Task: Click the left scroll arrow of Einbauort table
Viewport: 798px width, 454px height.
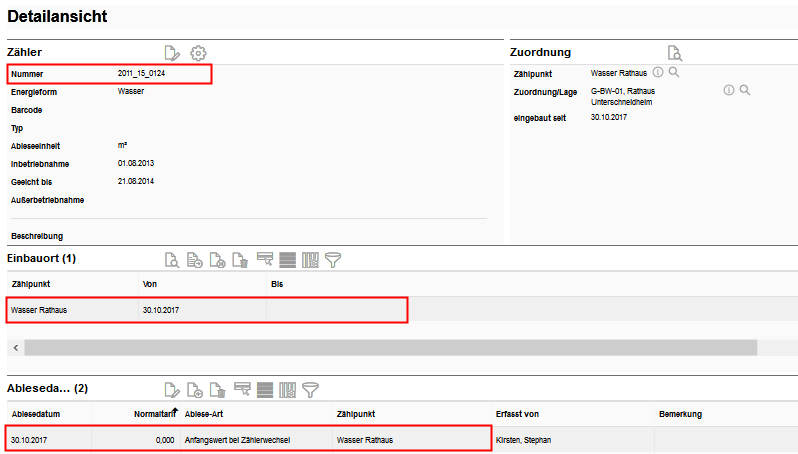Action: coord(16,348)
